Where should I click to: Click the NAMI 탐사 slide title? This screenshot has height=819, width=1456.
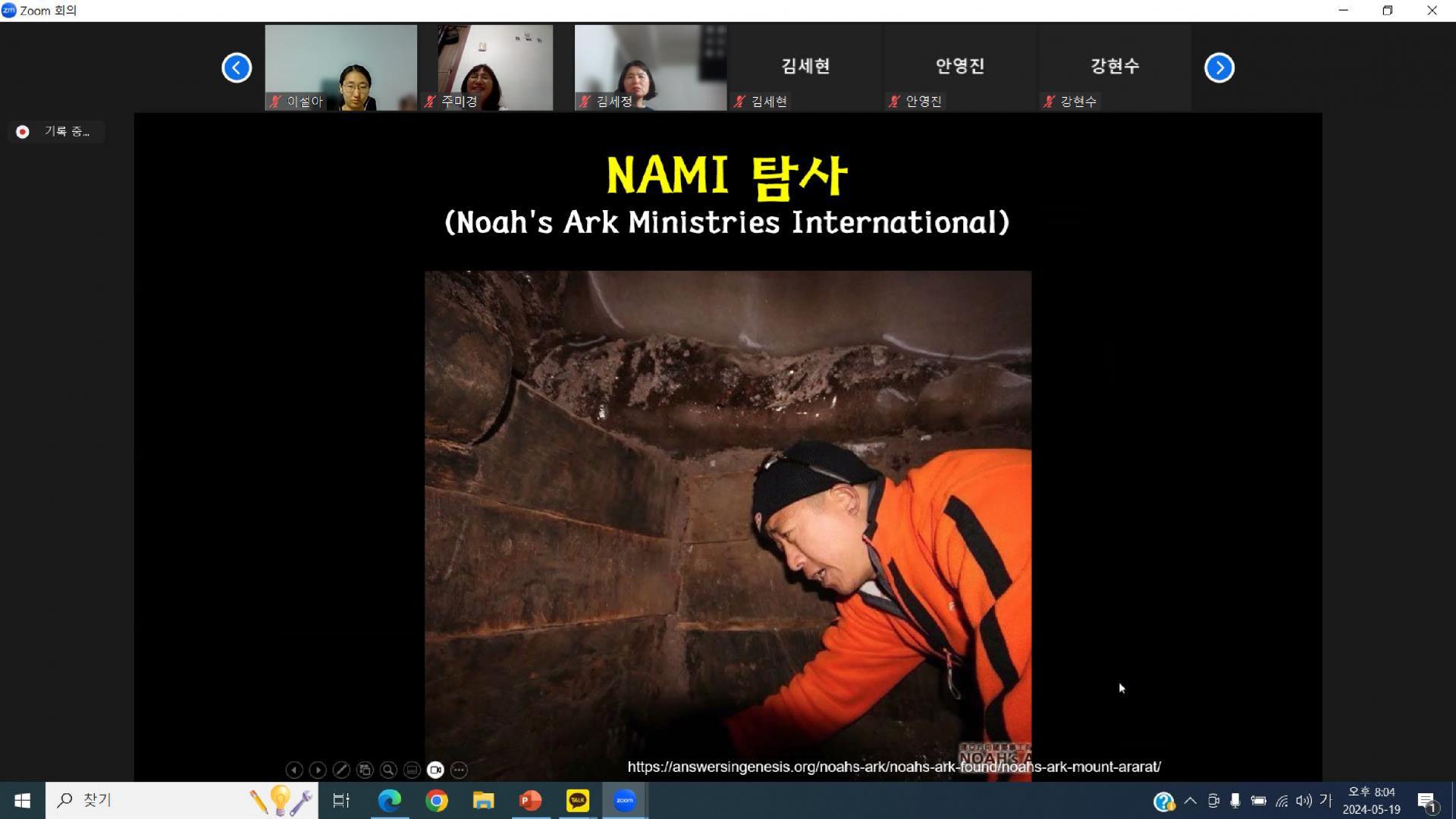tap(726, 176)
